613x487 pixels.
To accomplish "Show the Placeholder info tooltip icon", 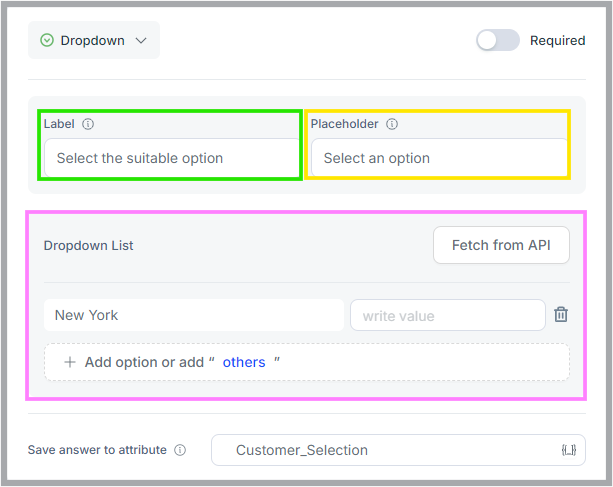I will pyautogui.click(x=392, y=124).
